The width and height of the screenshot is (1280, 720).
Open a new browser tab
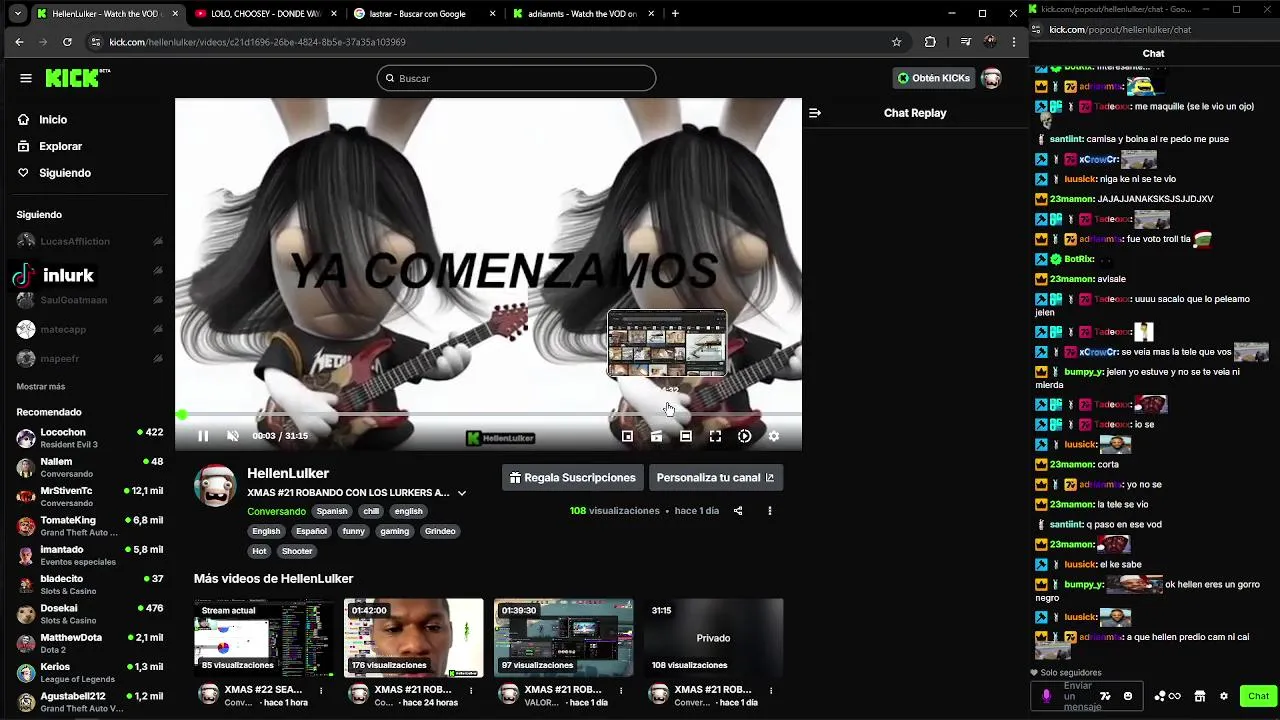tap(675, 14)
